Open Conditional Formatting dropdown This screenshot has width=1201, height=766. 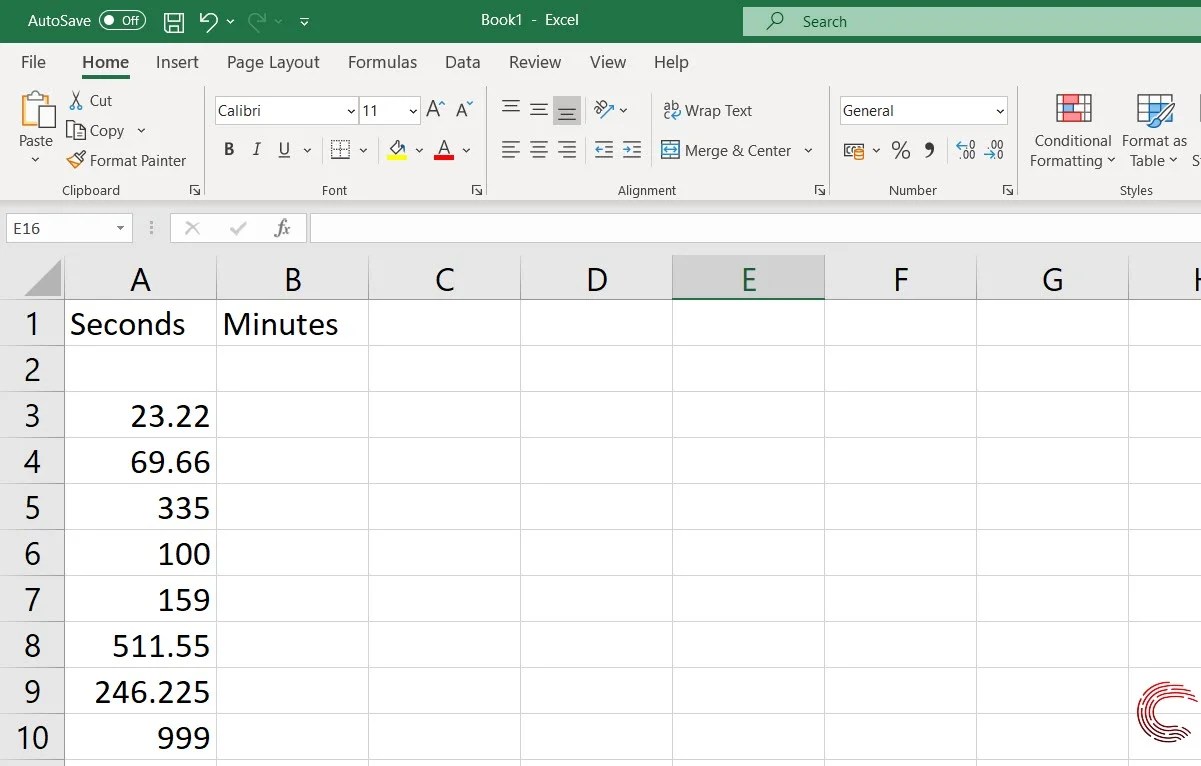coord(1073,131)
